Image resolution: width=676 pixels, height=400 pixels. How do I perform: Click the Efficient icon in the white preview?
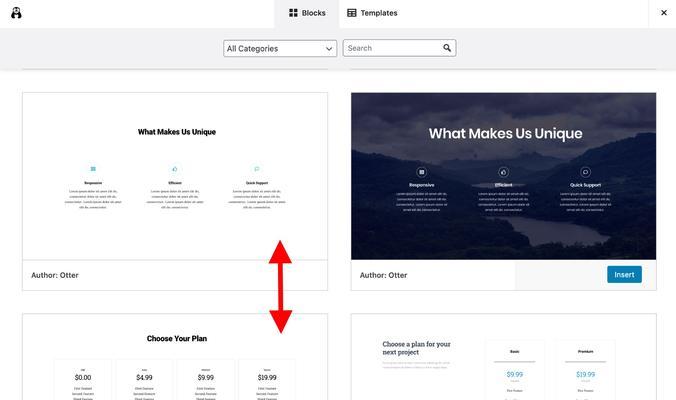pyautogui.click(x=175, y=169)
